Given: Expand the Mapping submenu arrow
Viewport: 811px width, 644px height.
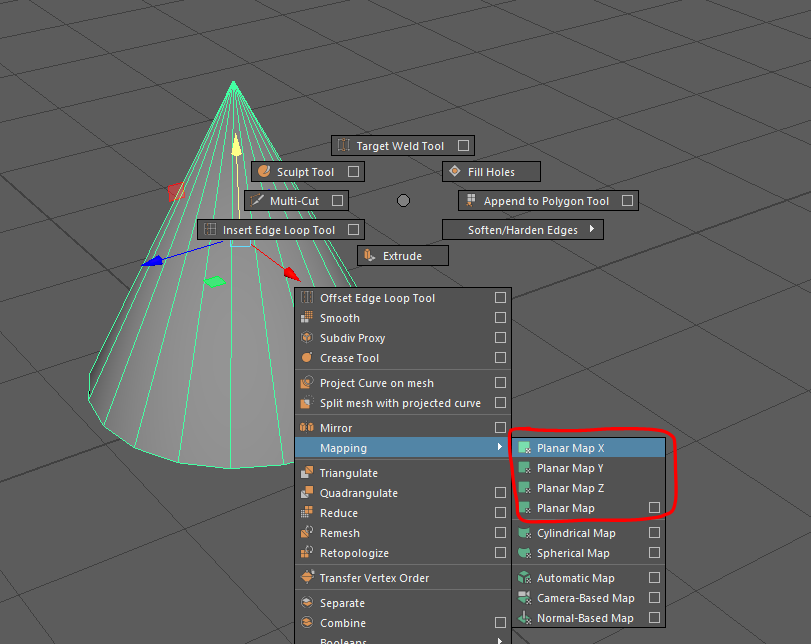Looking at the screenshot, I should 499,446.
